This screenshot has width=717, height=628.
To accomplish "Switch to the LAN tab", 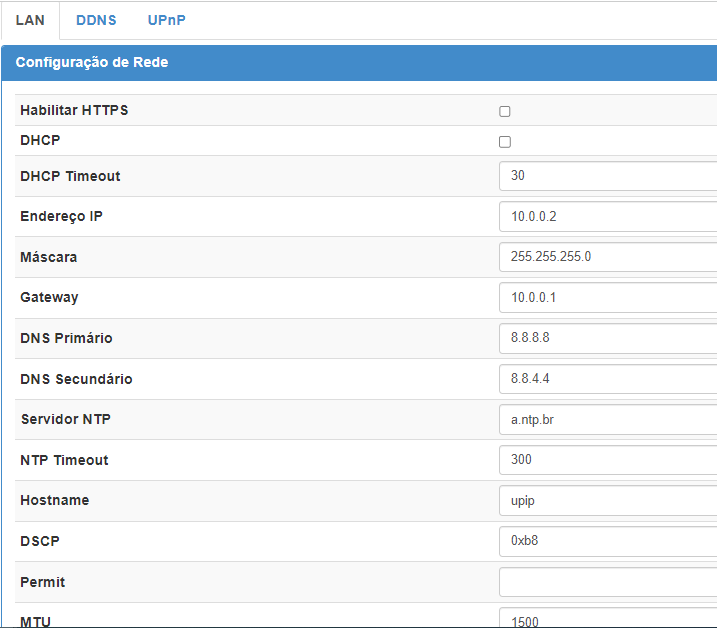I will point(30,20).
